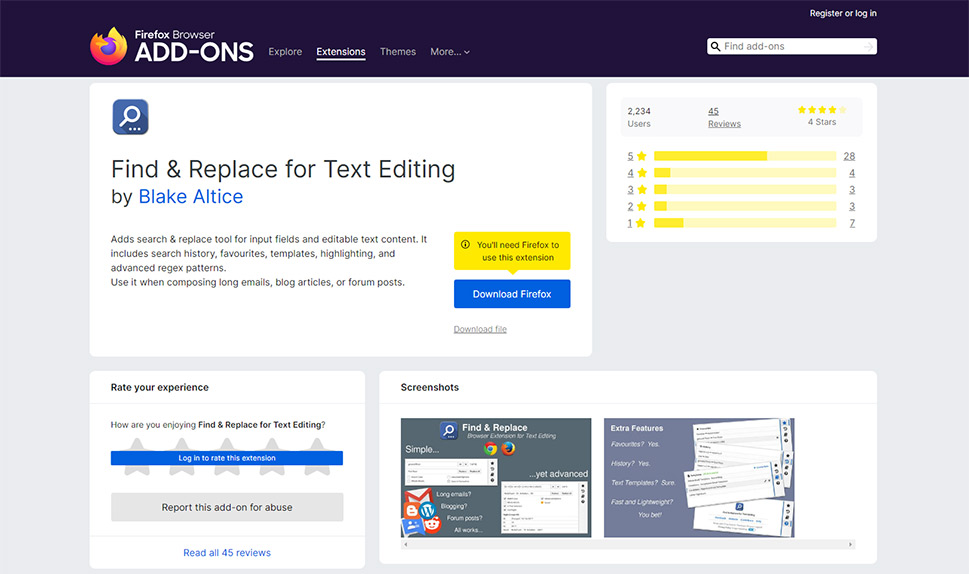Click the info icon in Firefox notice
Screen dimensions: 969x574
coord(465,245)
